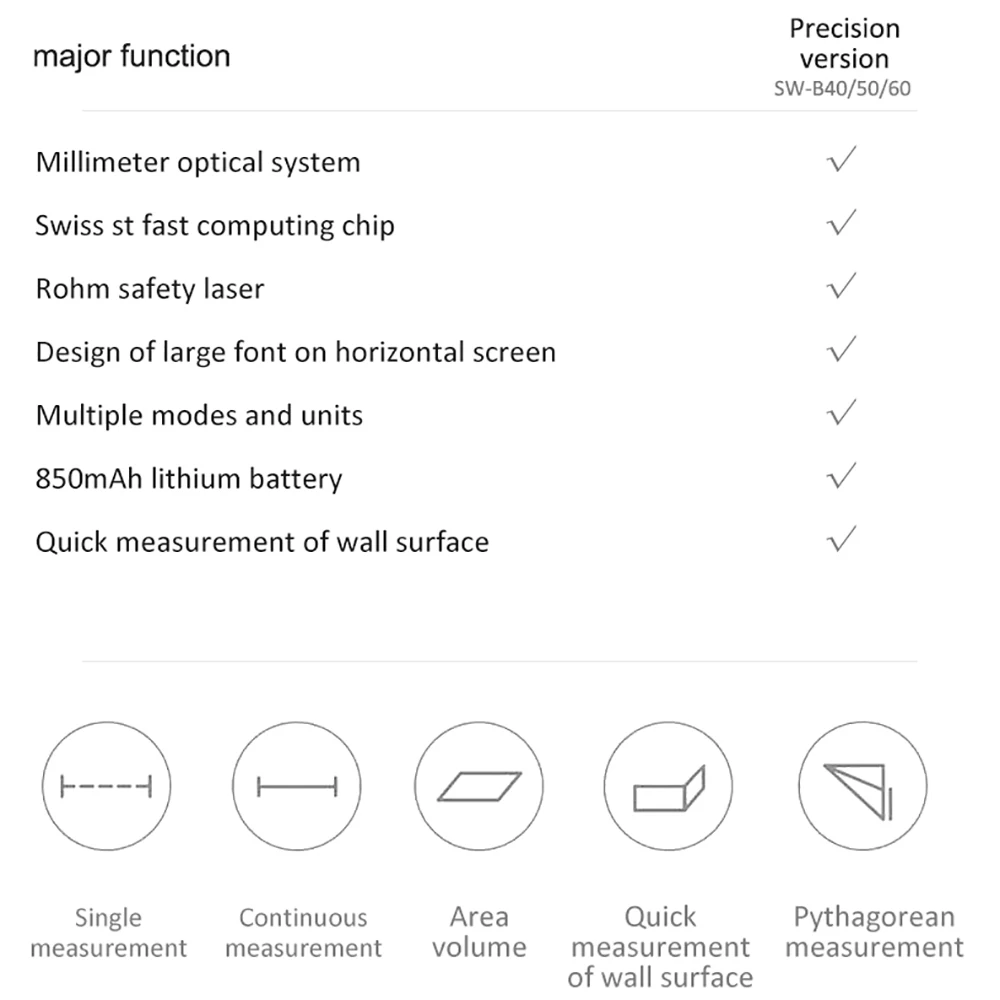Click the Precision version column header

click(844, 43)
